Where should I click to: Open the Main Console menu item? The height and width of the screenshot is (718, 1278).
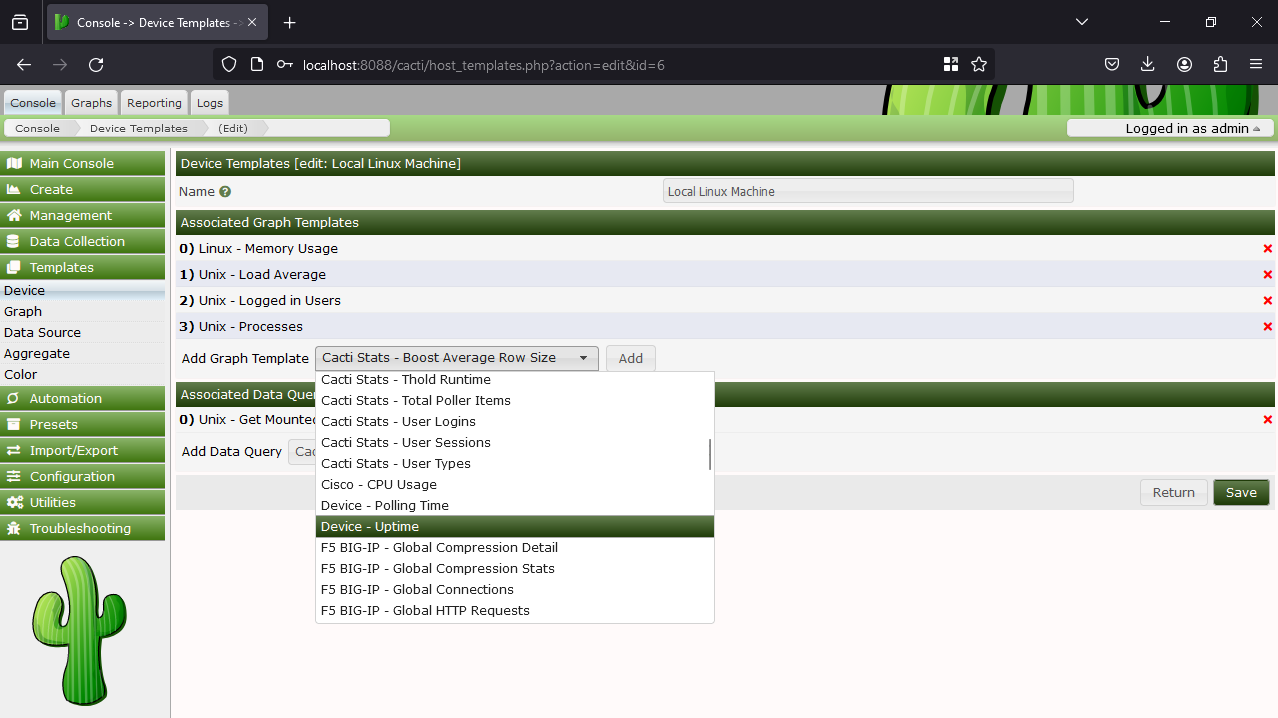[x=83, y=163]
